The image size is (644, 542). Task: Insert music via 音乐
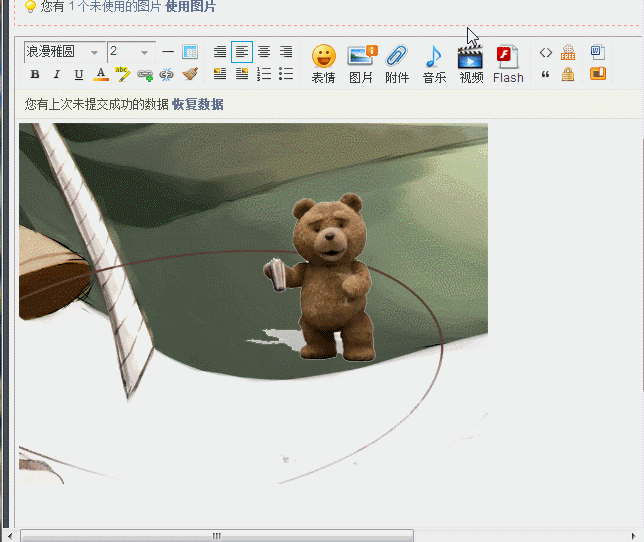[434, 64]
